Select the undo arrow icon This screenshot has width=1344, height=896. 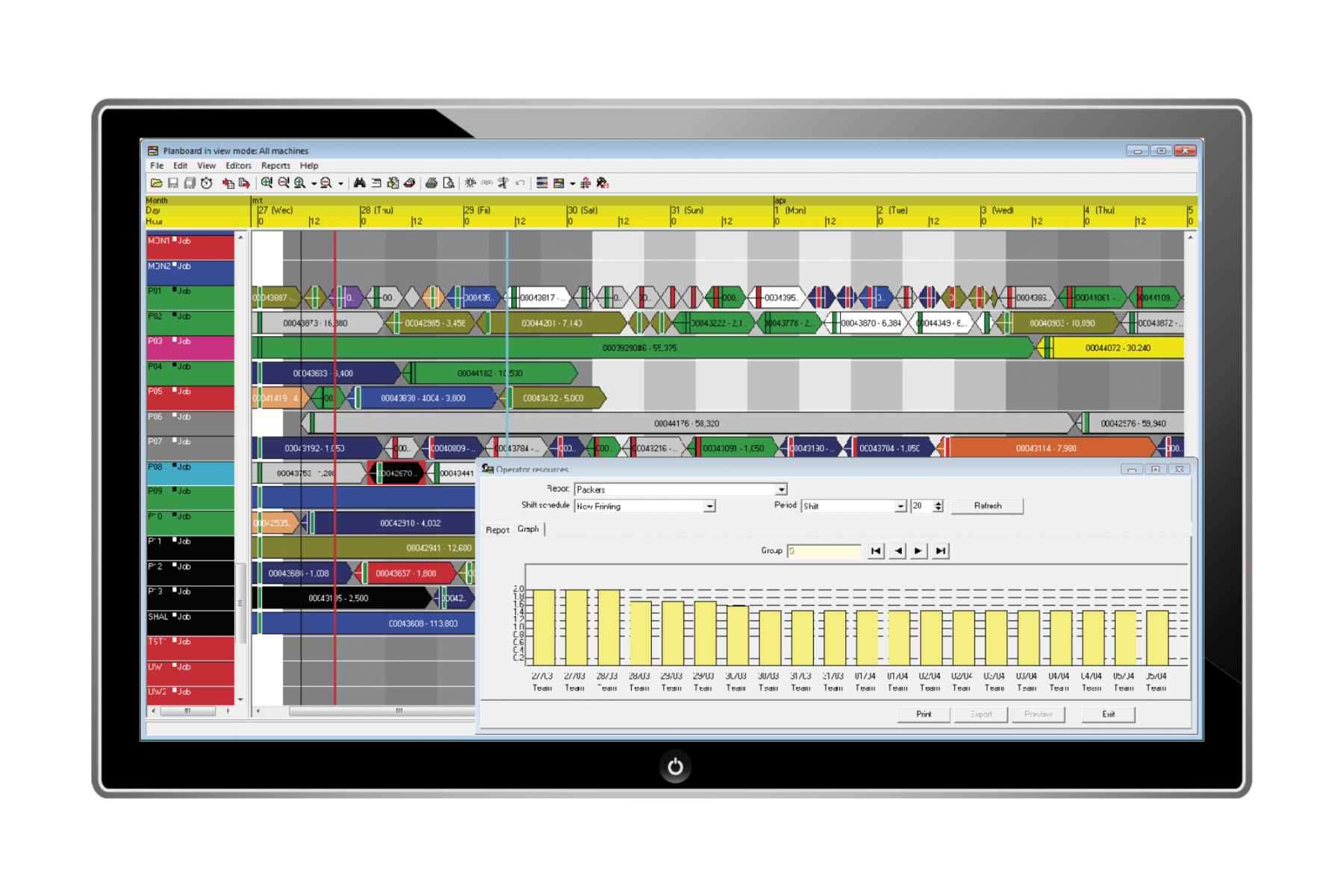520,183
